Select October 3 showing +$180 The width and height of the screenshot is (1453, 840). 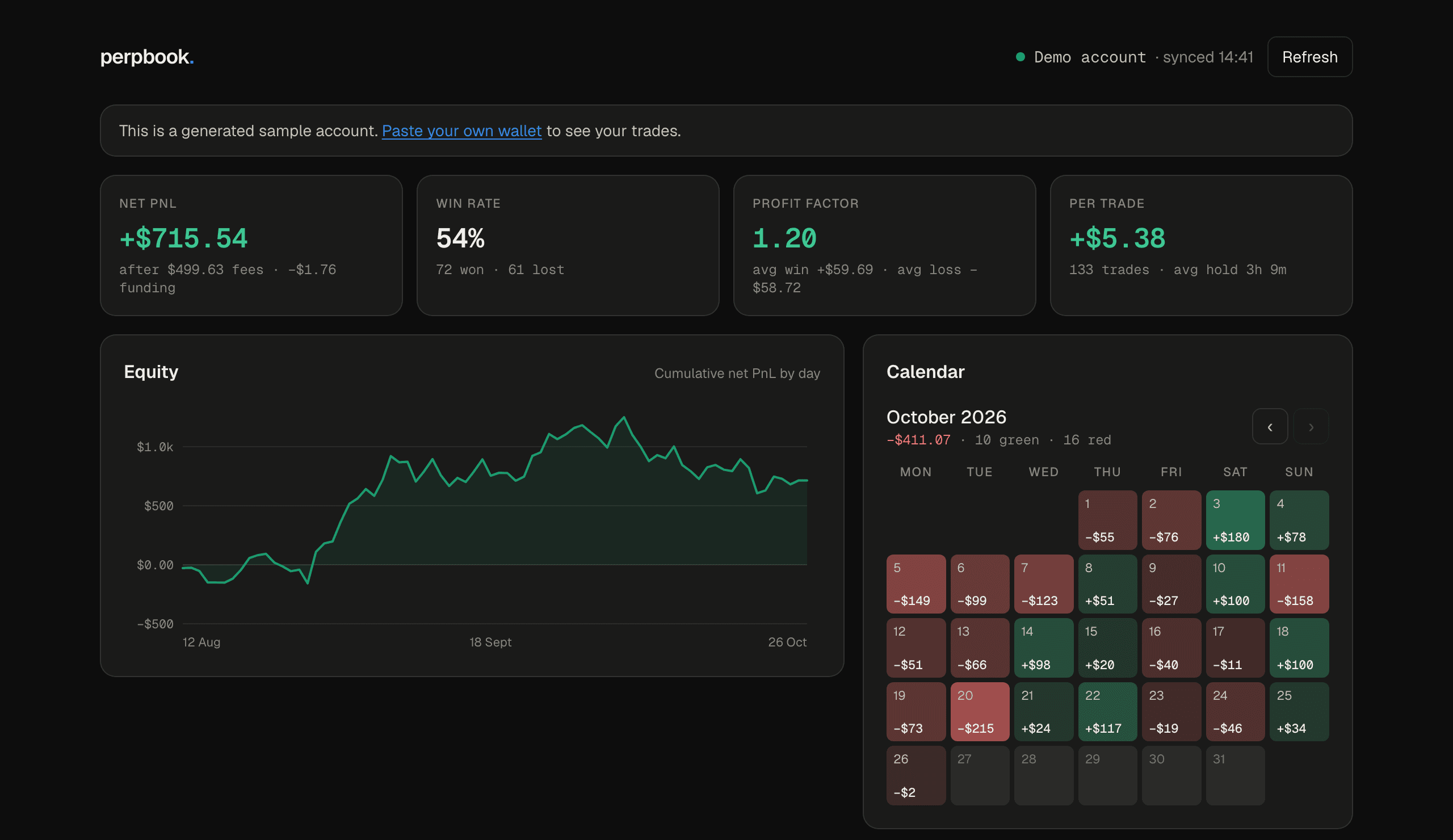tap(1235, 520)
